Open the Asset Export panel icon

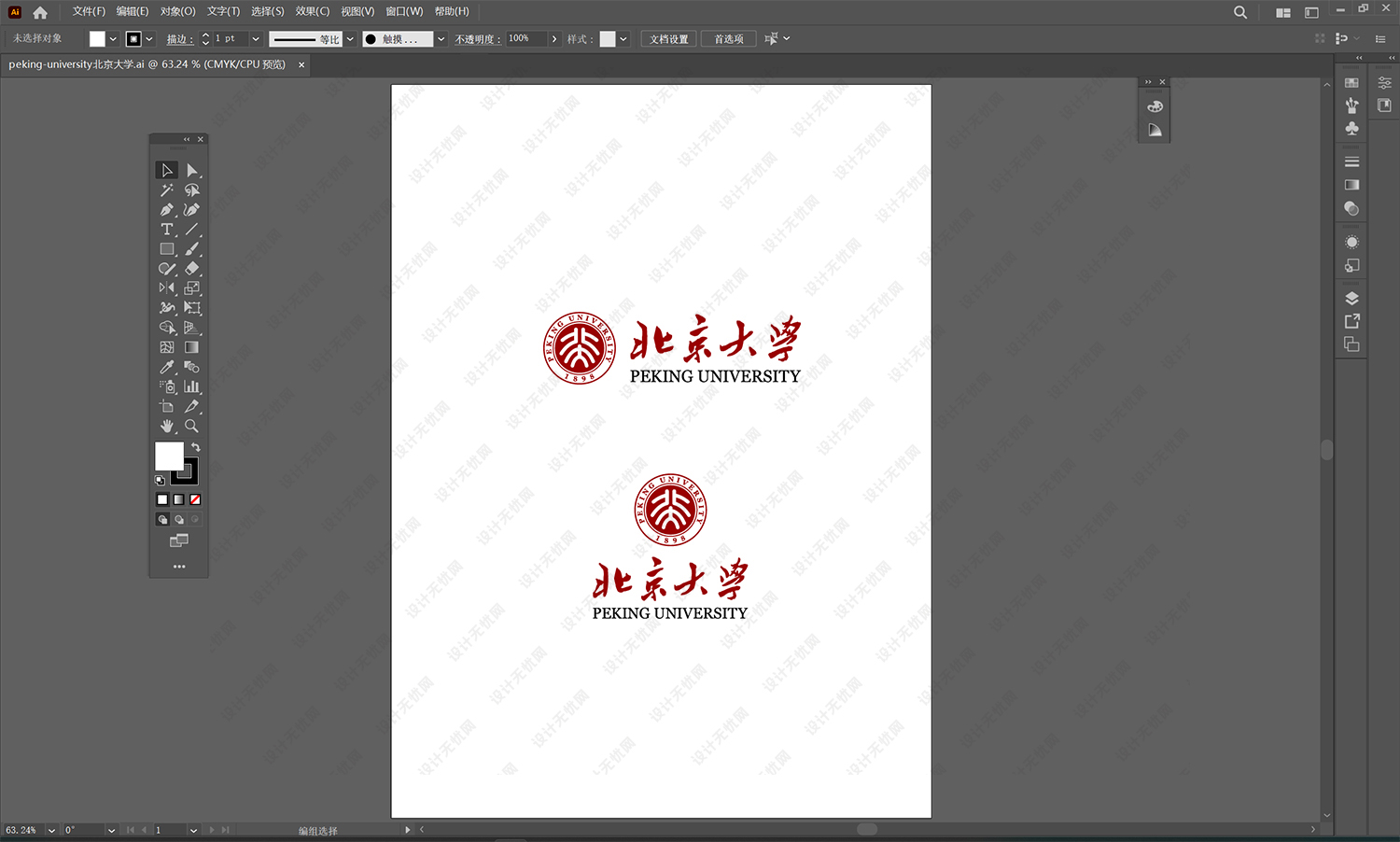(x=1351, y=321)
